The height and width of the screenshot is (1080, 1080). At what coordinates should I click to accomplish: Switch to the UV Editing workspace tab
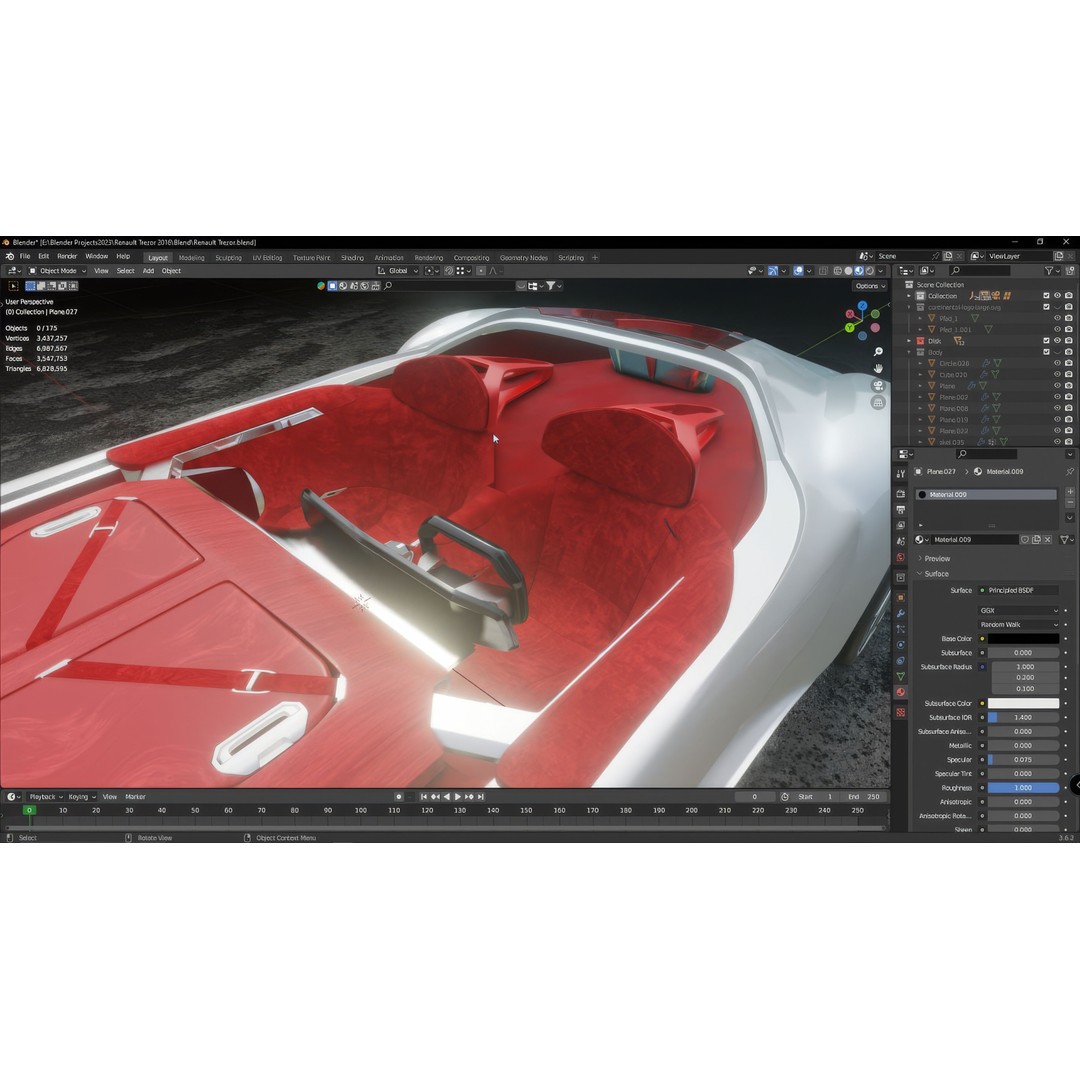pyautogui.click(x=267, y=258)
